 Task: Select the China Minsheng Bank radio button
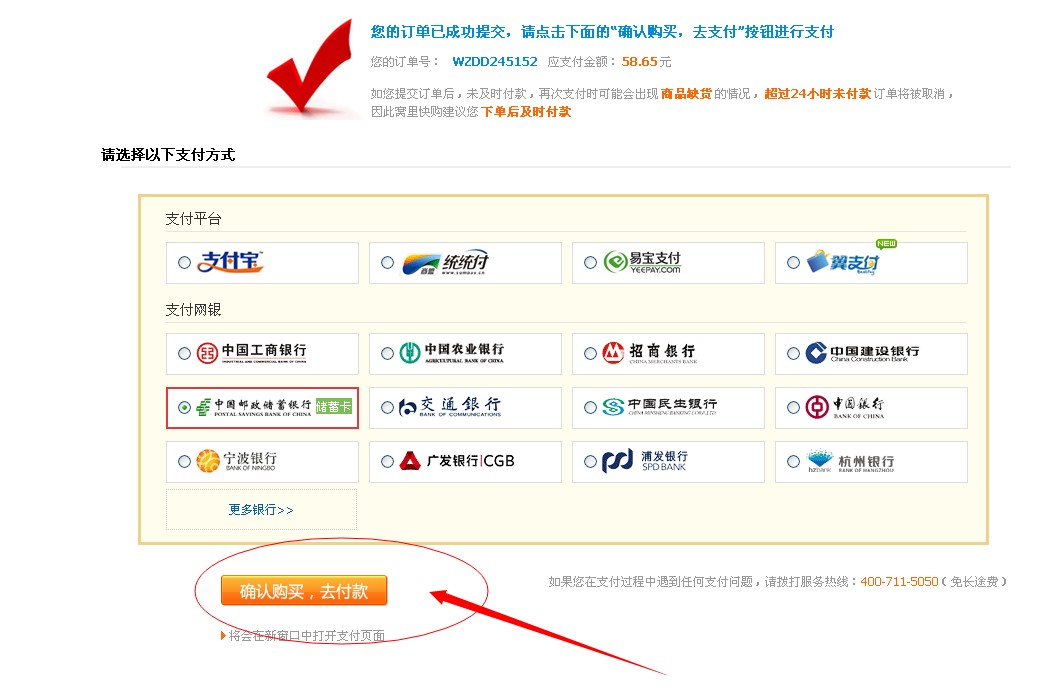(x=590, y=408)
